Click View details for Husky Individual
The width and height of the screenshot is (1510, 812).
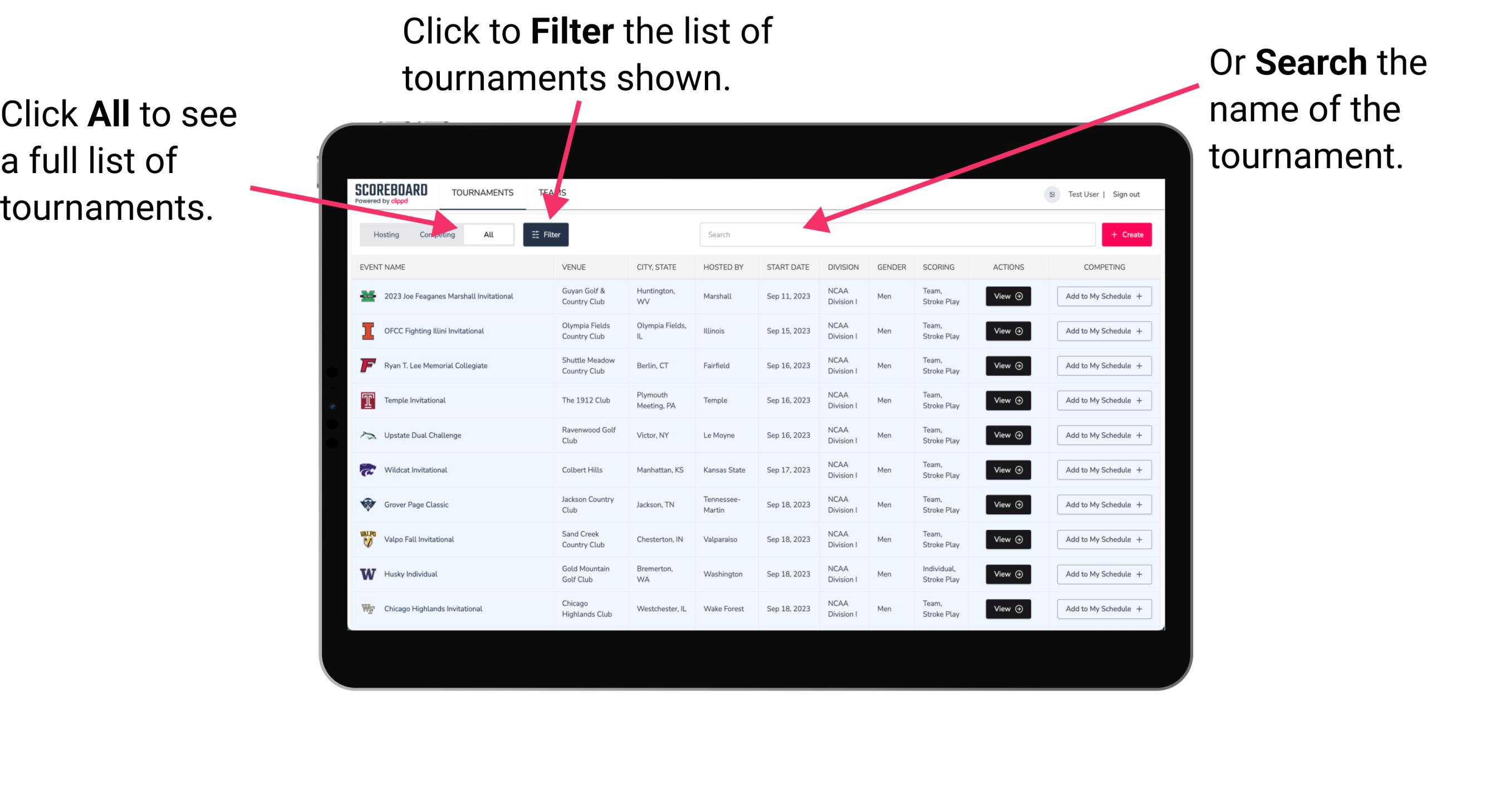click(1007, 574)
